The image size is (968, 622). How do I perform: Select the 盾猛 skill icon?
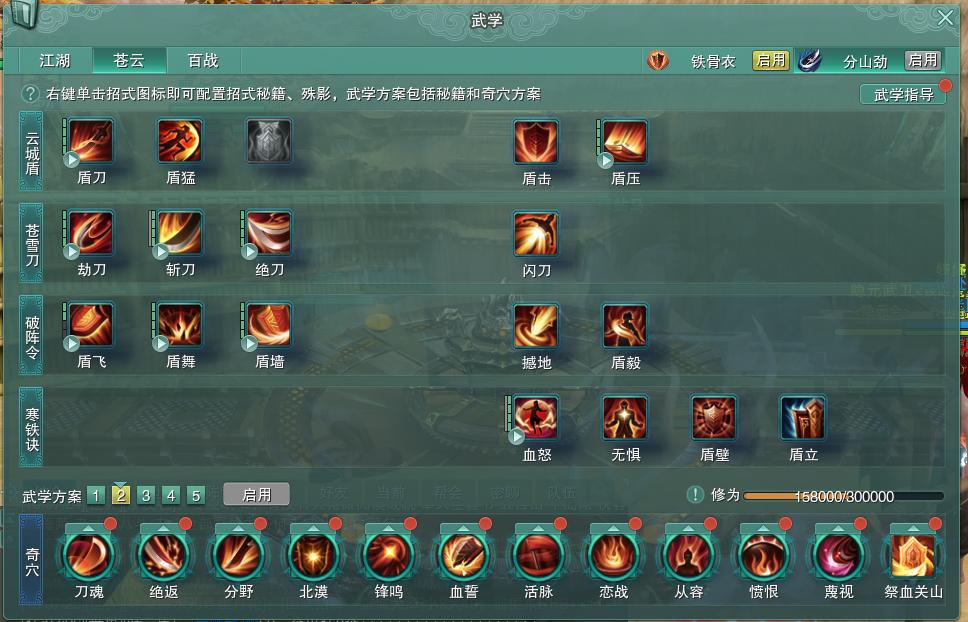(180, 141)
